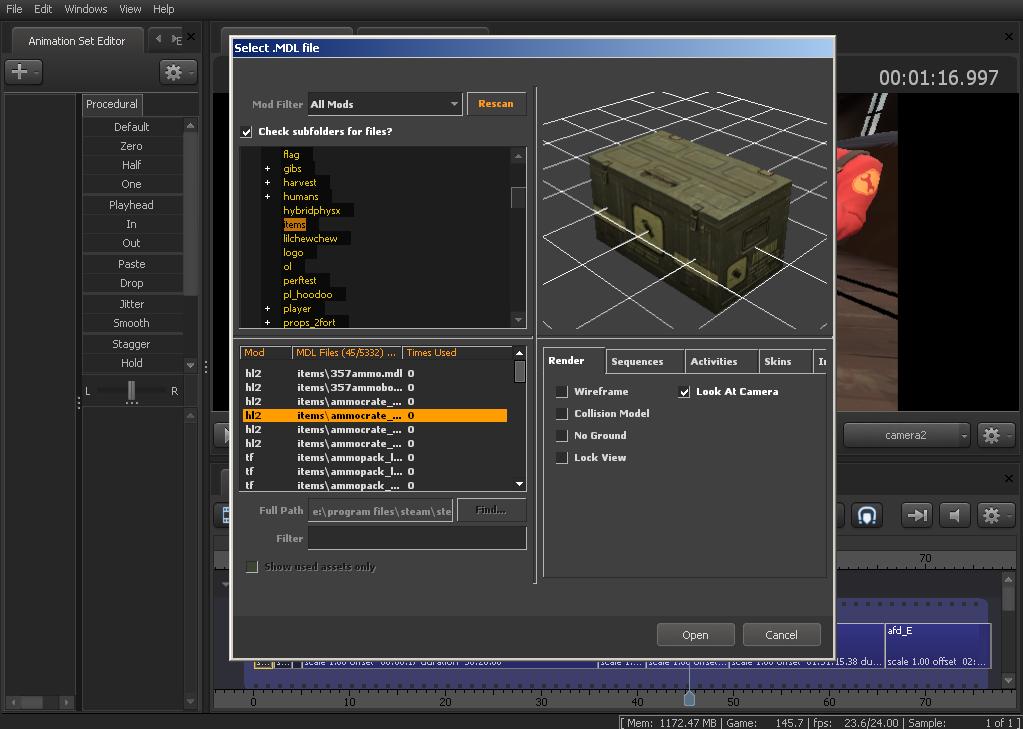Toggle the Look At Camera checkbox

coord(684,392)
